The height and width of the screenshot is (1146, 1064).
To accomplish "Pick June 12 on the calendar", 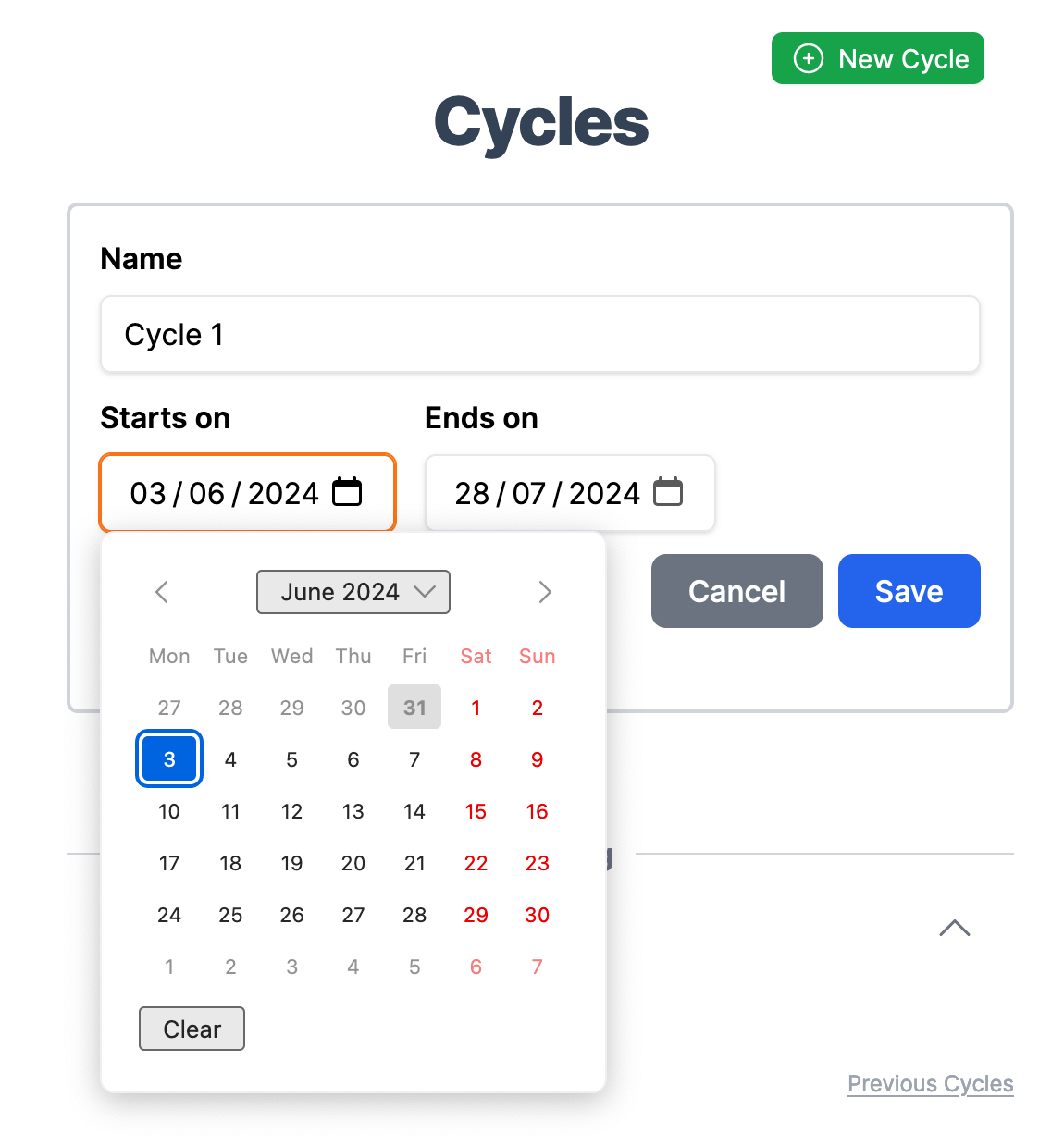I will (291, 811).
